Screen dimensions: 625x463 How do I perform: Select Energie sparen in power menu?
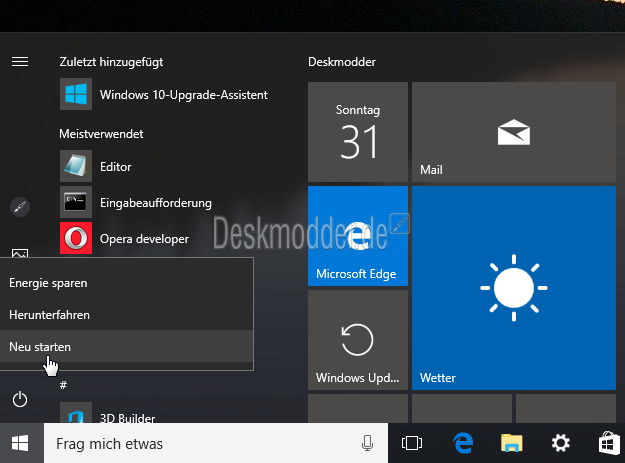pyautogui.click(x=126, y=283)
